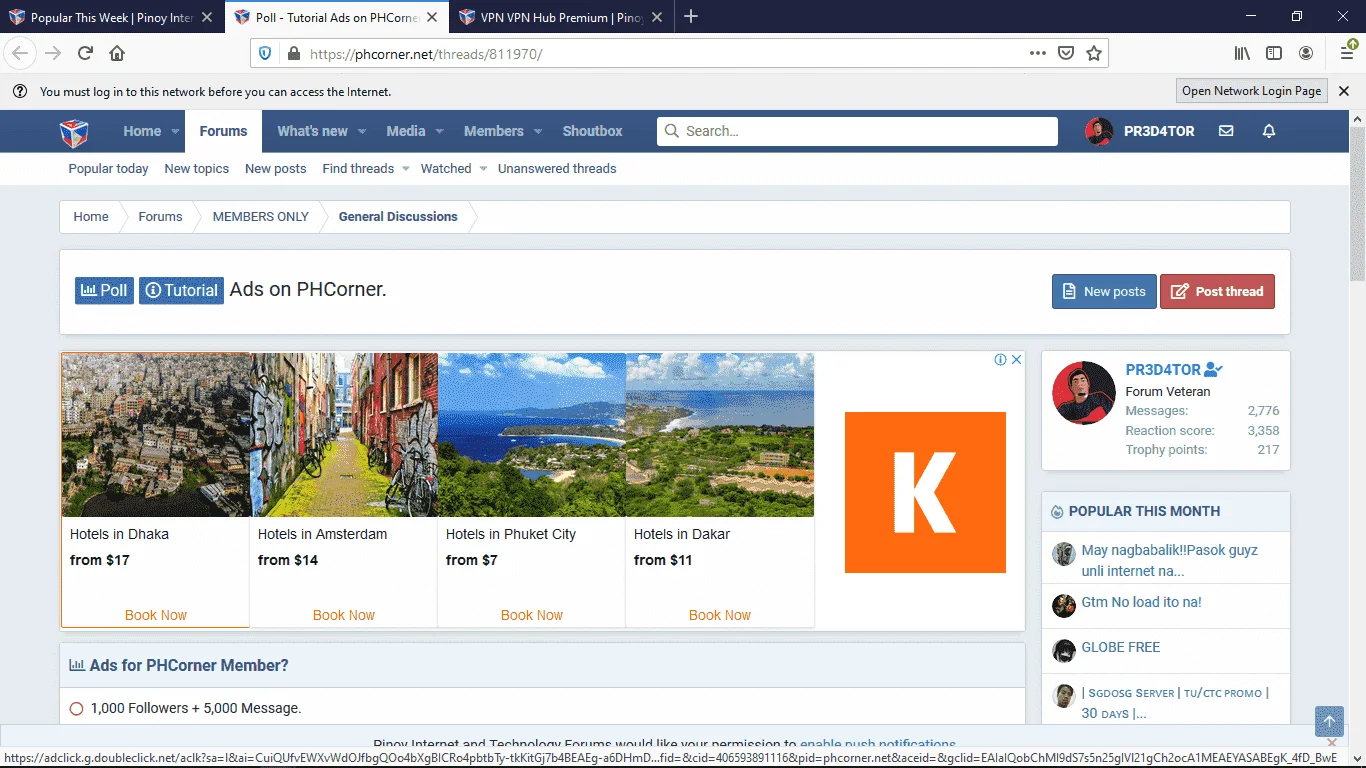Screen dimensions: 1366x768
Task: Open the Firefox hamburger menu
Action: pos(1347,53)
